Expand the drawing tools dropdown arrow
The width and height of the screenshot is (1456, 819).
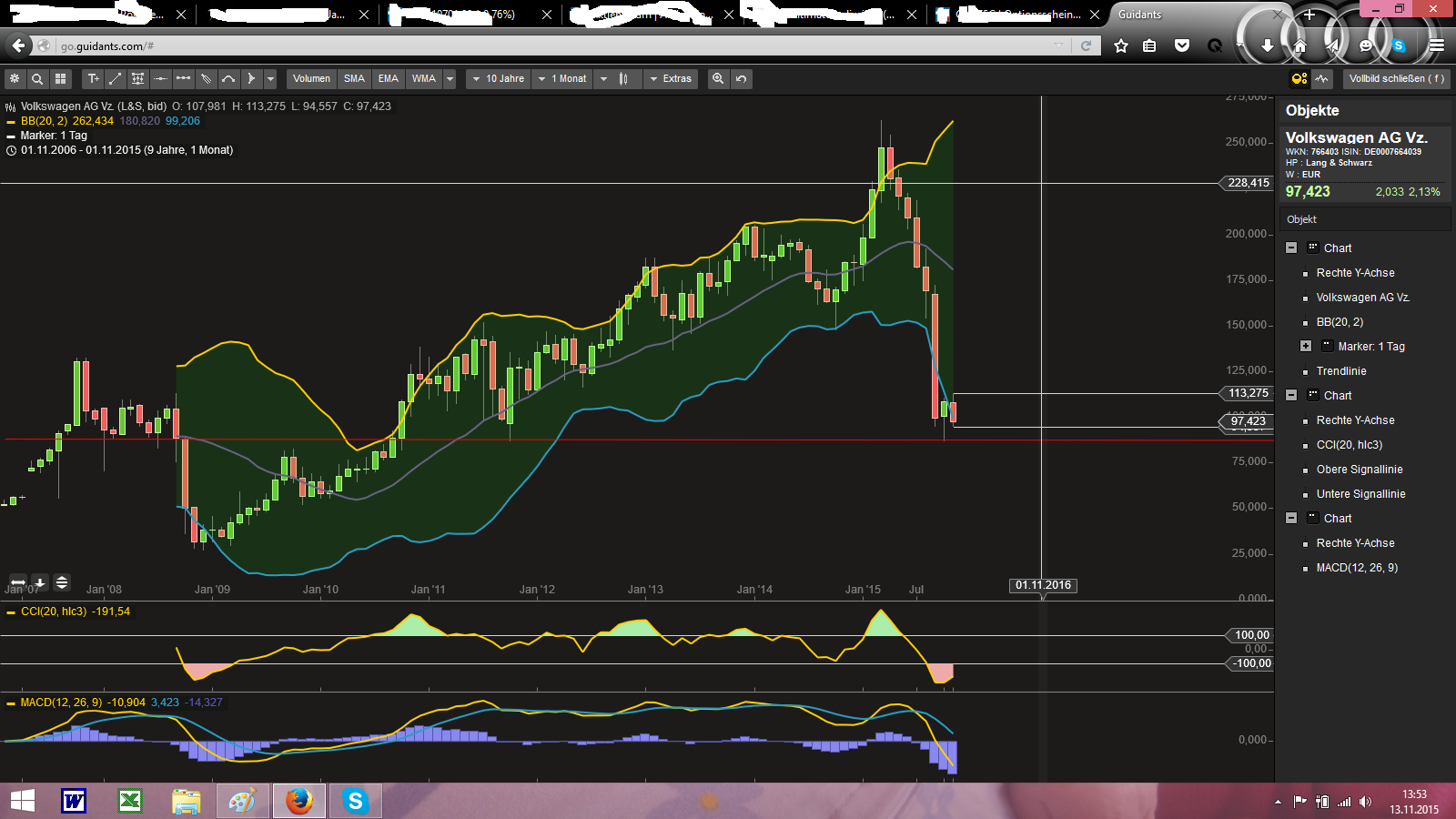click(269, 79)
